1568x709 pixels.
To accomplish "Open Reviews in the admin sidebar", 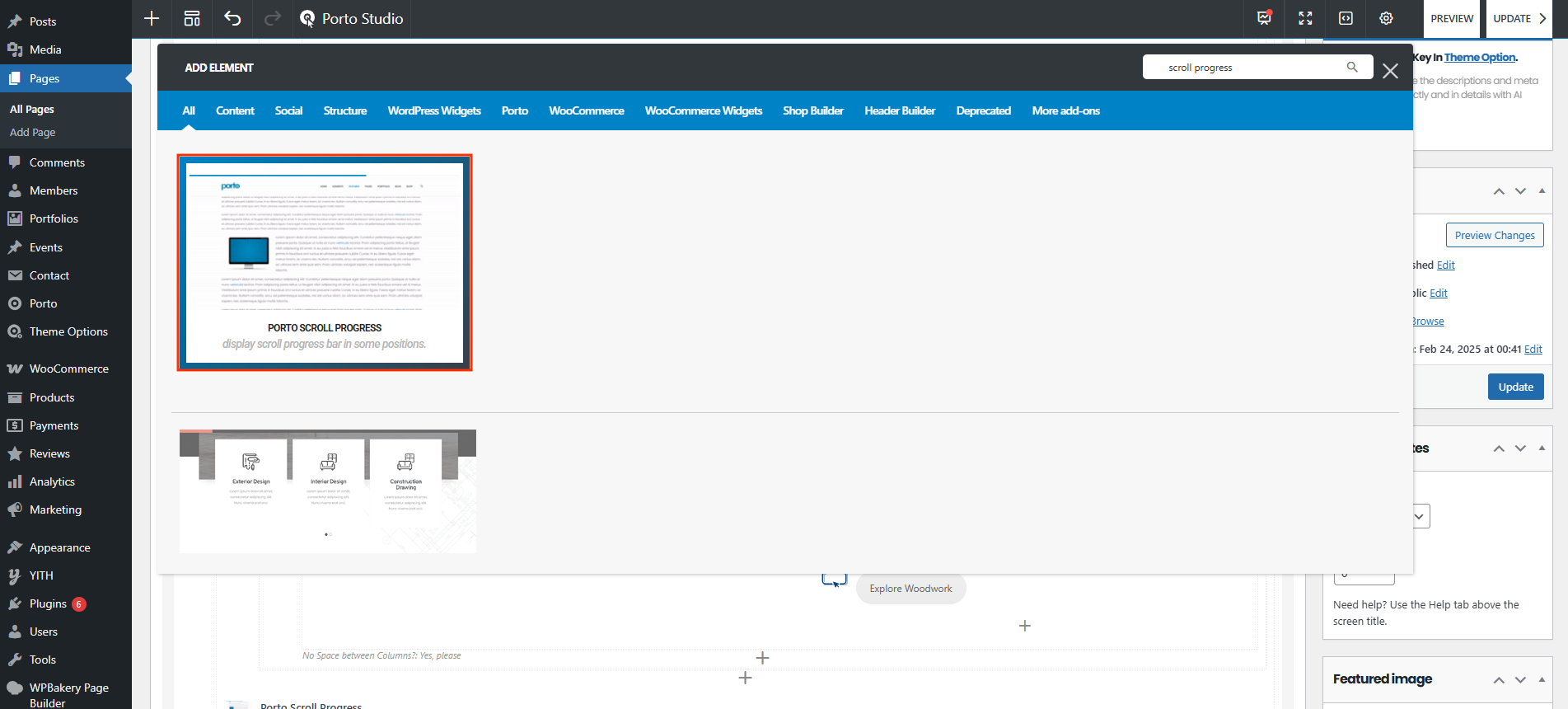I will [x=49, y=453].
